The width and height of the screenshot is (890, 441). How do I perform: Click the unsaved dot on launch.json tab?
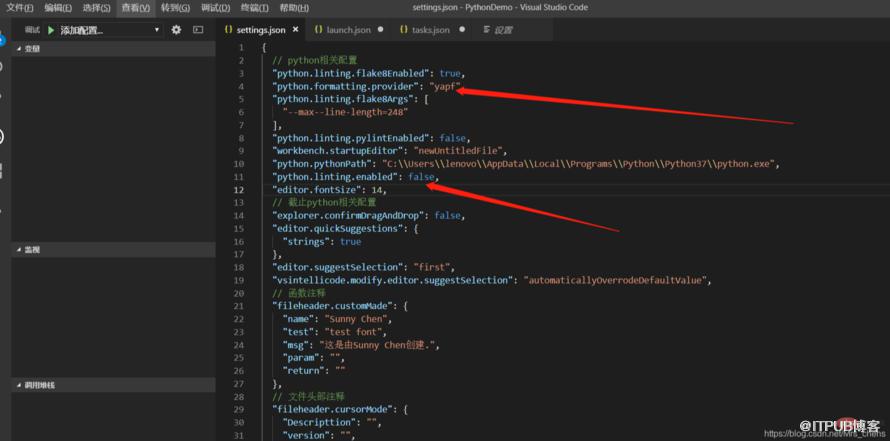(380, 30)
